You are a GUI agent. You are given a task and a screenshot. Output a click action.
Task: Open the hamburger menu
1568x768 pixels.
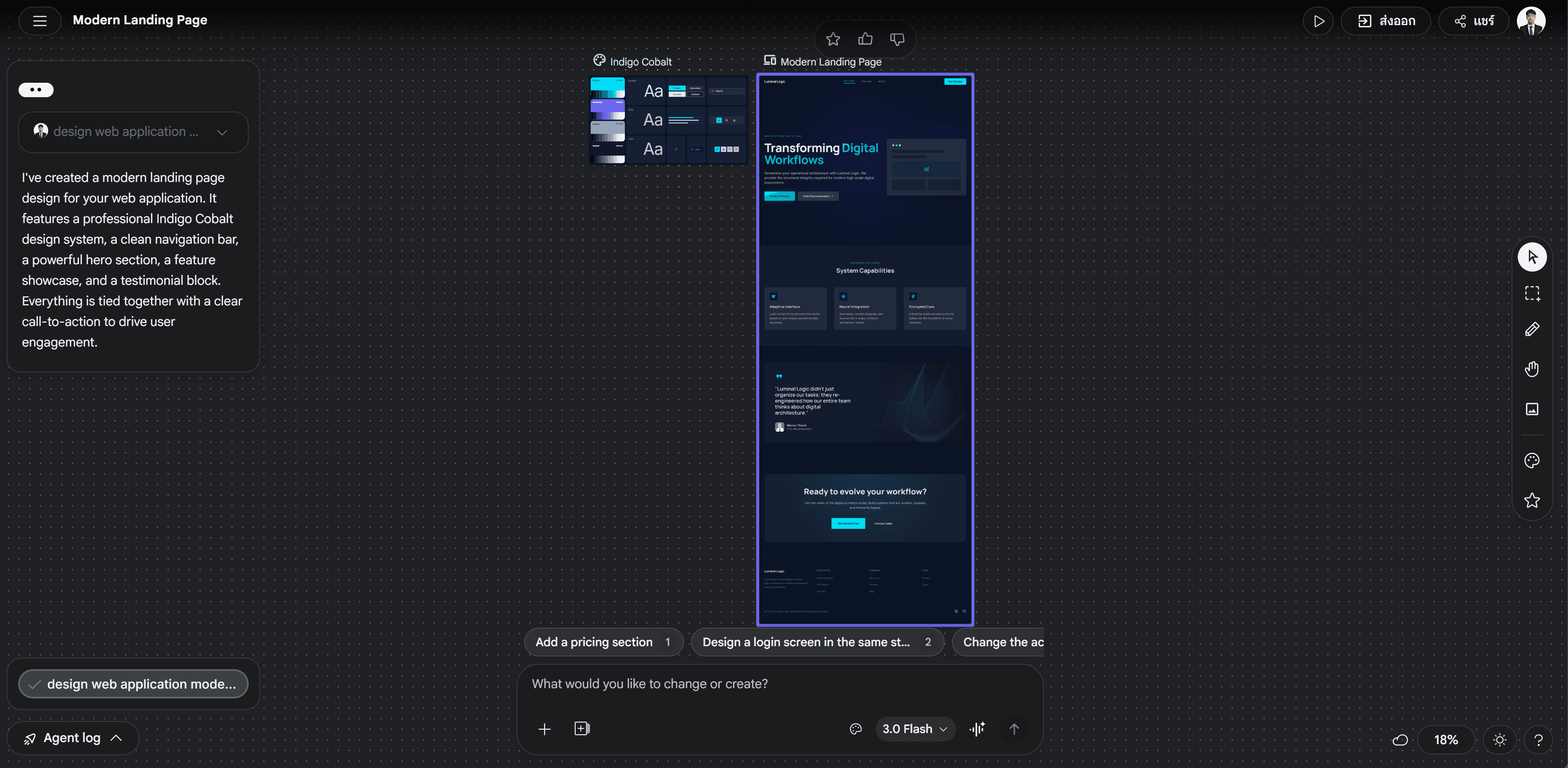pyautogui.click(x=39, y=20)
